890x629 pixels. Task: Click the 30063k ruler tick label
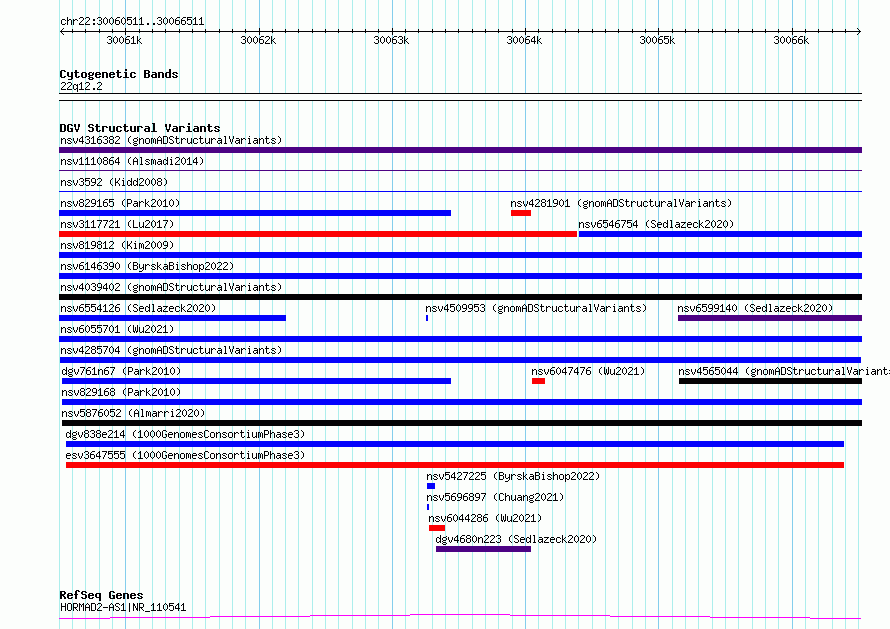[x=391, y=40]
